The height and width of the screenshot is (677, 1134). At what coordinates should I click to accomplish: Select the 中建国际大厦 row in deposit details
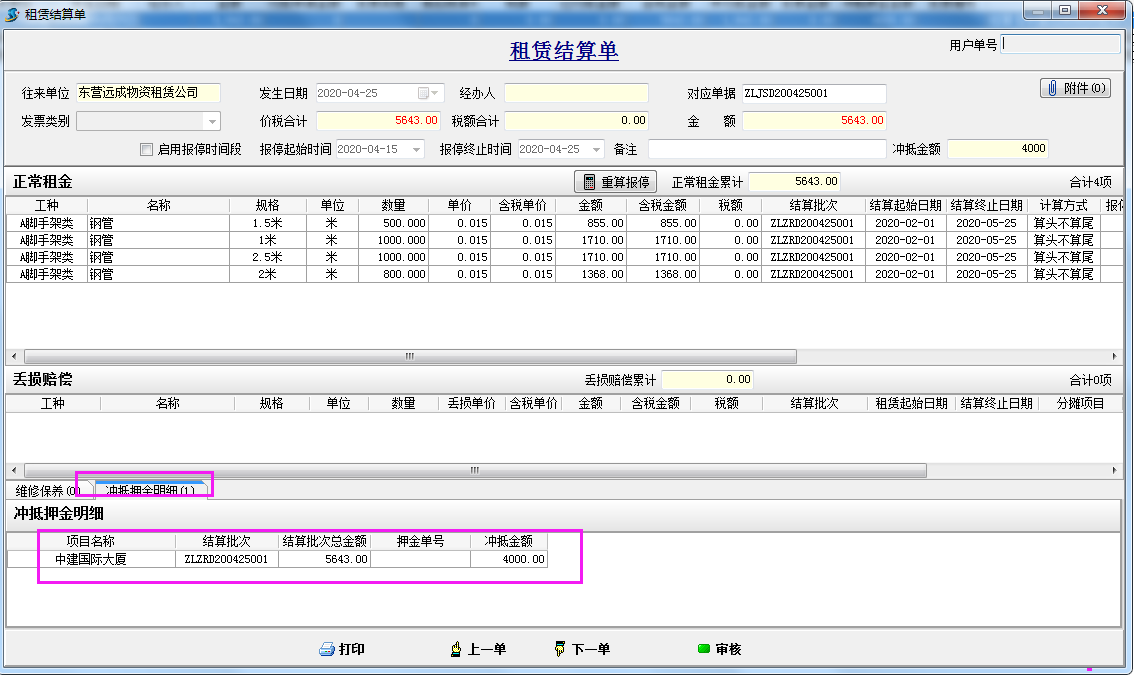click(x=90, y=559)
